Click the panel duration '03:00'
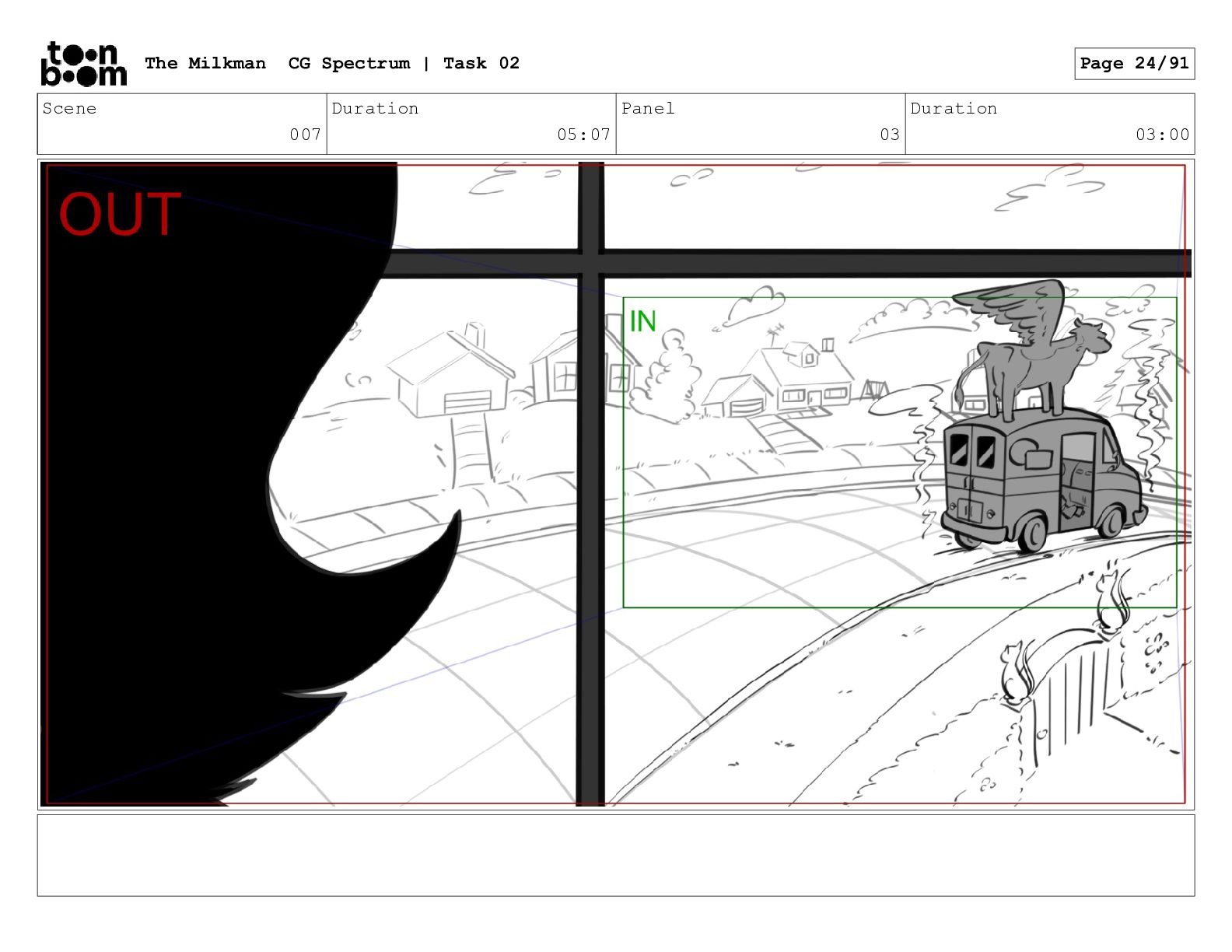1232x952 pixels. click(1162, 135)
